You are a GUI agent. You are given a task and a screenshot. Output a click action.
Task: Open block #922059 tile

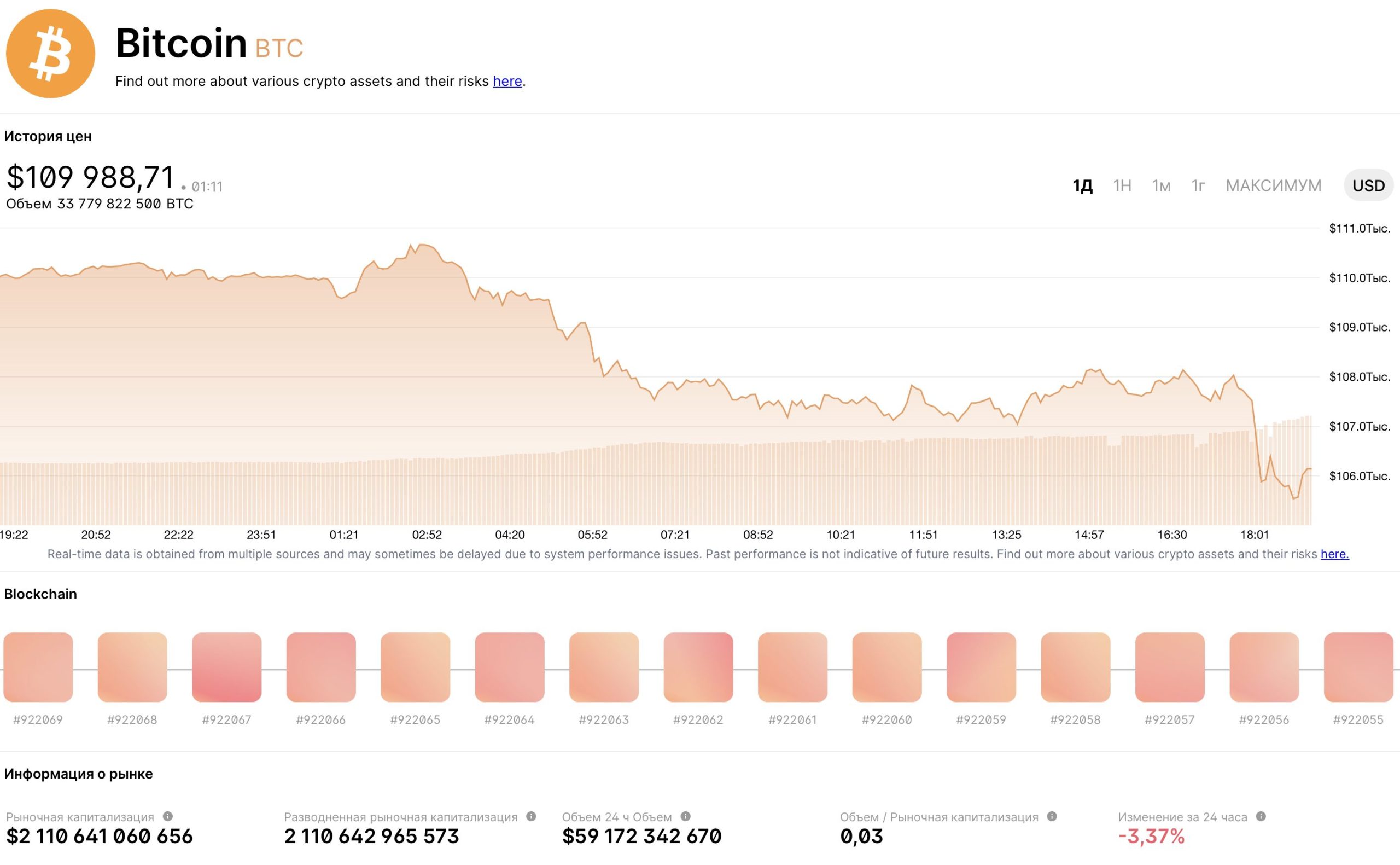tap(981, 667)
